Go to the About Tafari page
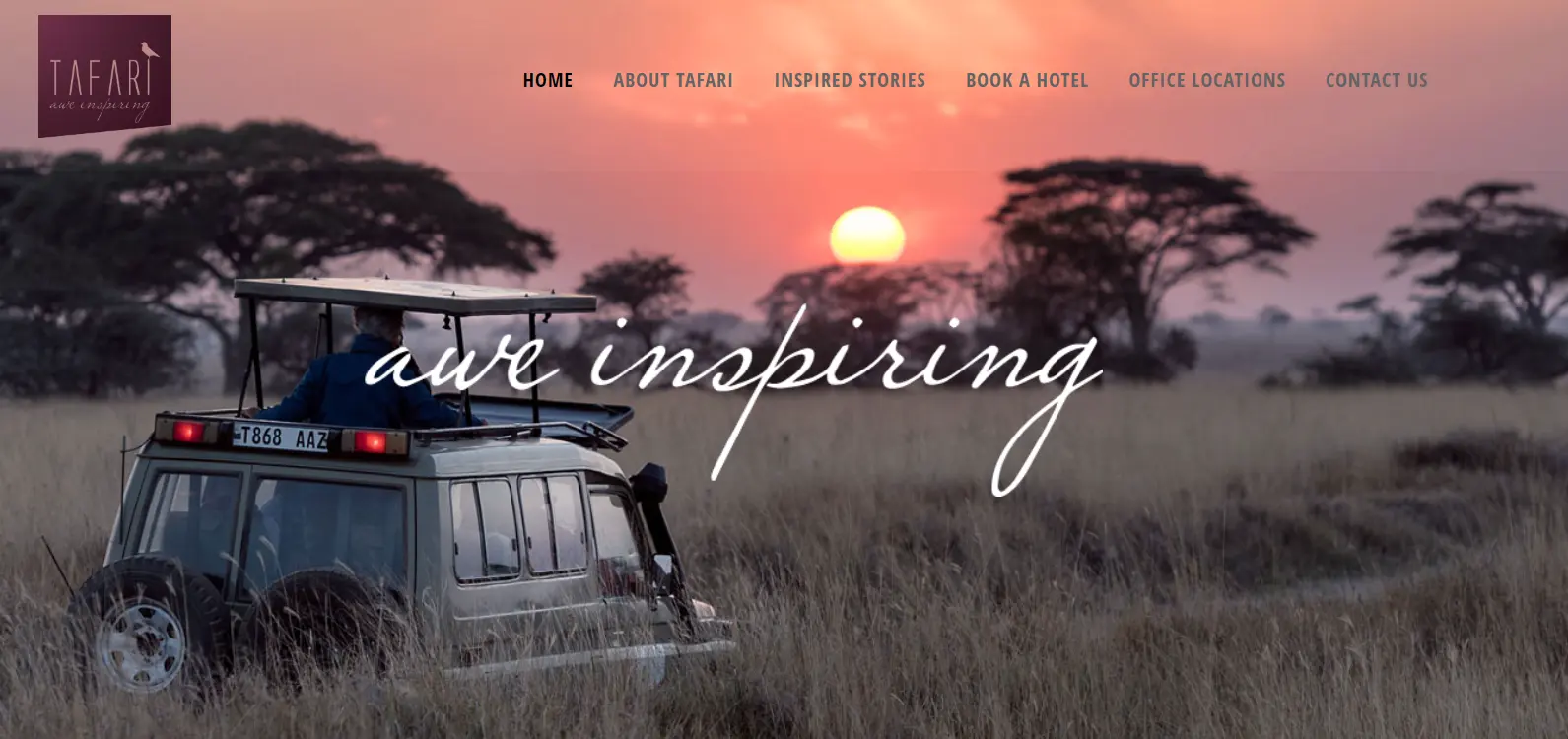Image resolution: width=1568 pixels, height=739 pixels. pyautogui.click(x=673, y=80)
